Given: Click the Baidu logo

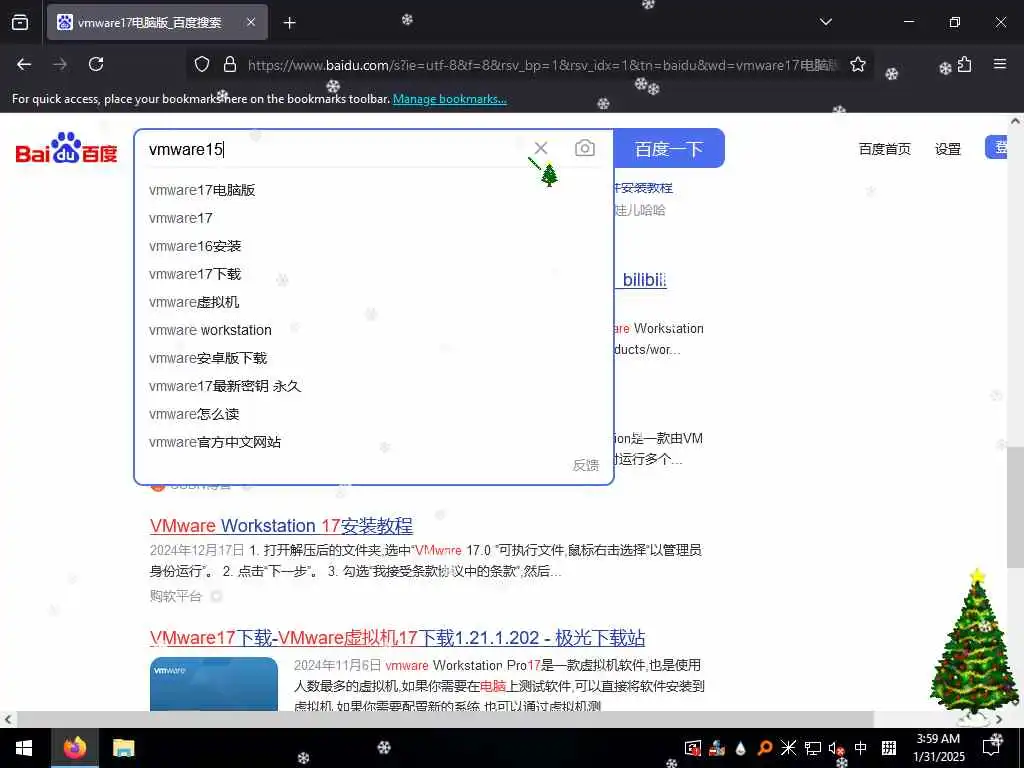Looking at the screenshot, I should 66,148.
